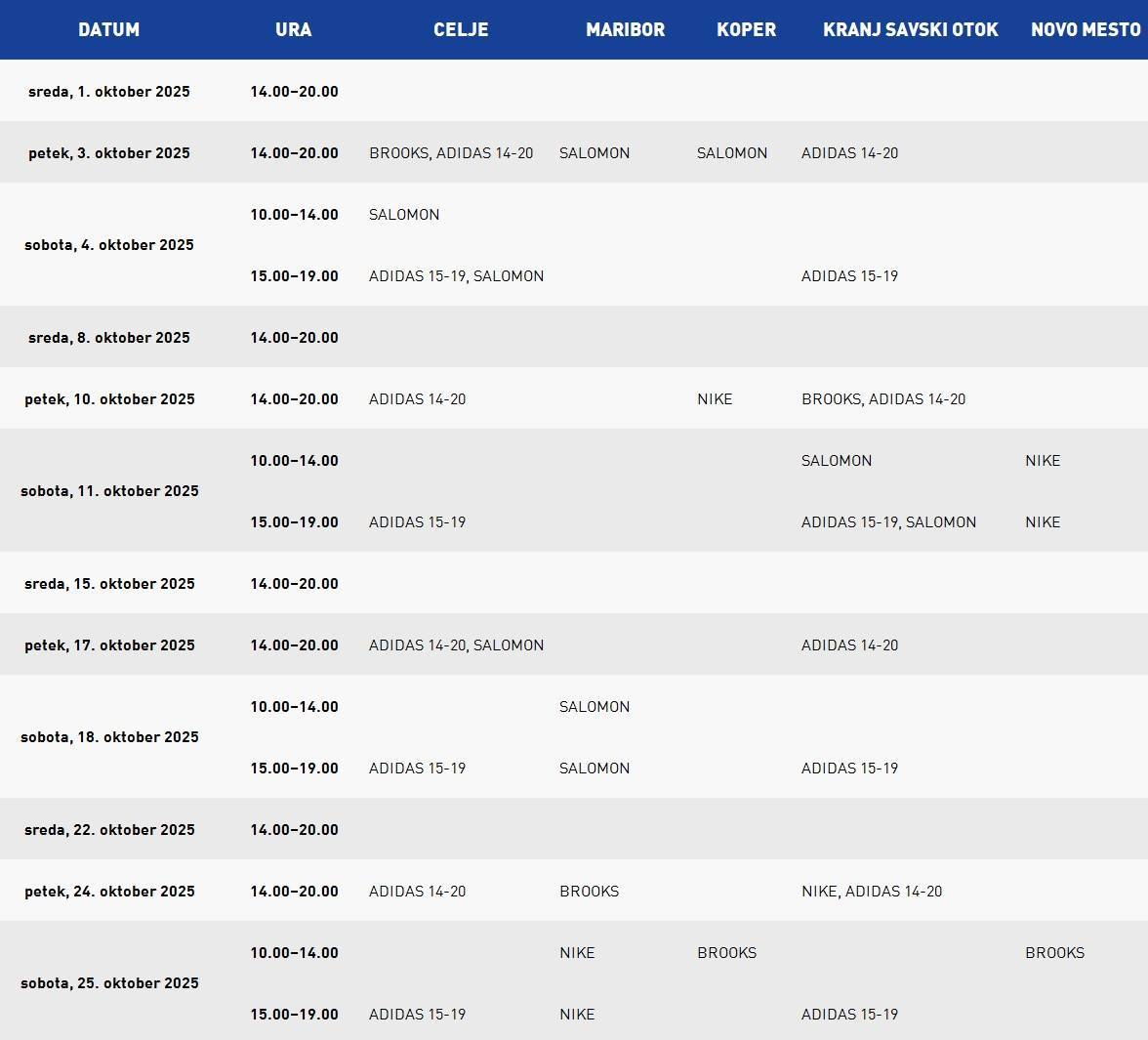Select date cell 'petek, 10. oktober 2025'
This screenshot has width=1148, height=1040.
tap(109, 399)
